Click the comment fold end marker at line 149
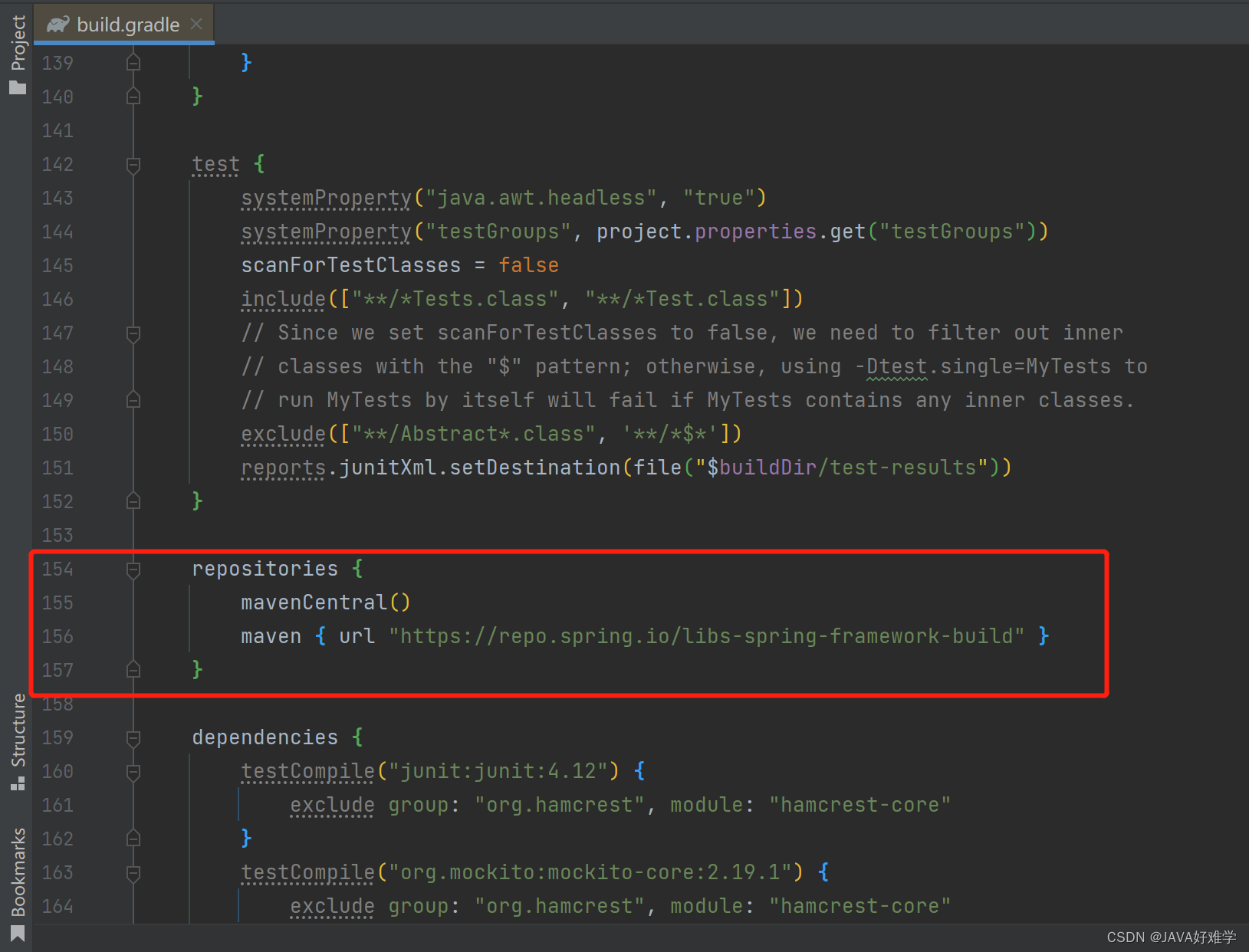 point(133,400)
